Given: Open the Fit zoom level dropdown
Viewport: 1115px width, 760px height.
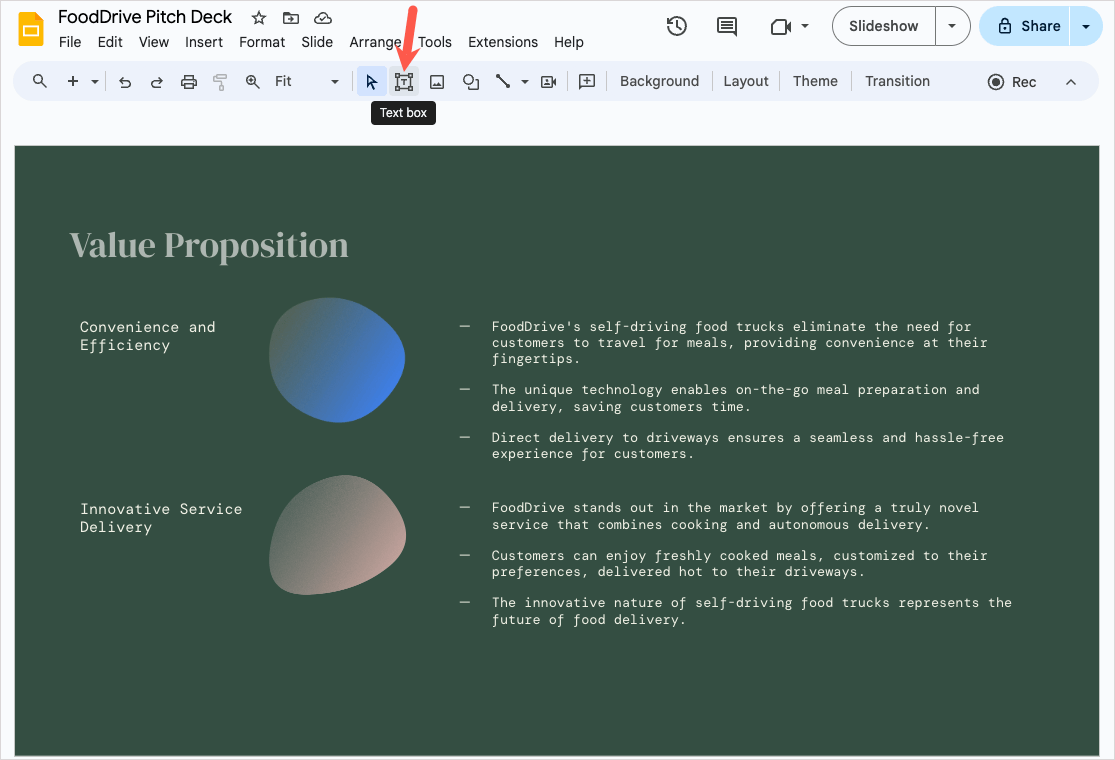Looking at the screenshot, I should click(x=306, y=82).
